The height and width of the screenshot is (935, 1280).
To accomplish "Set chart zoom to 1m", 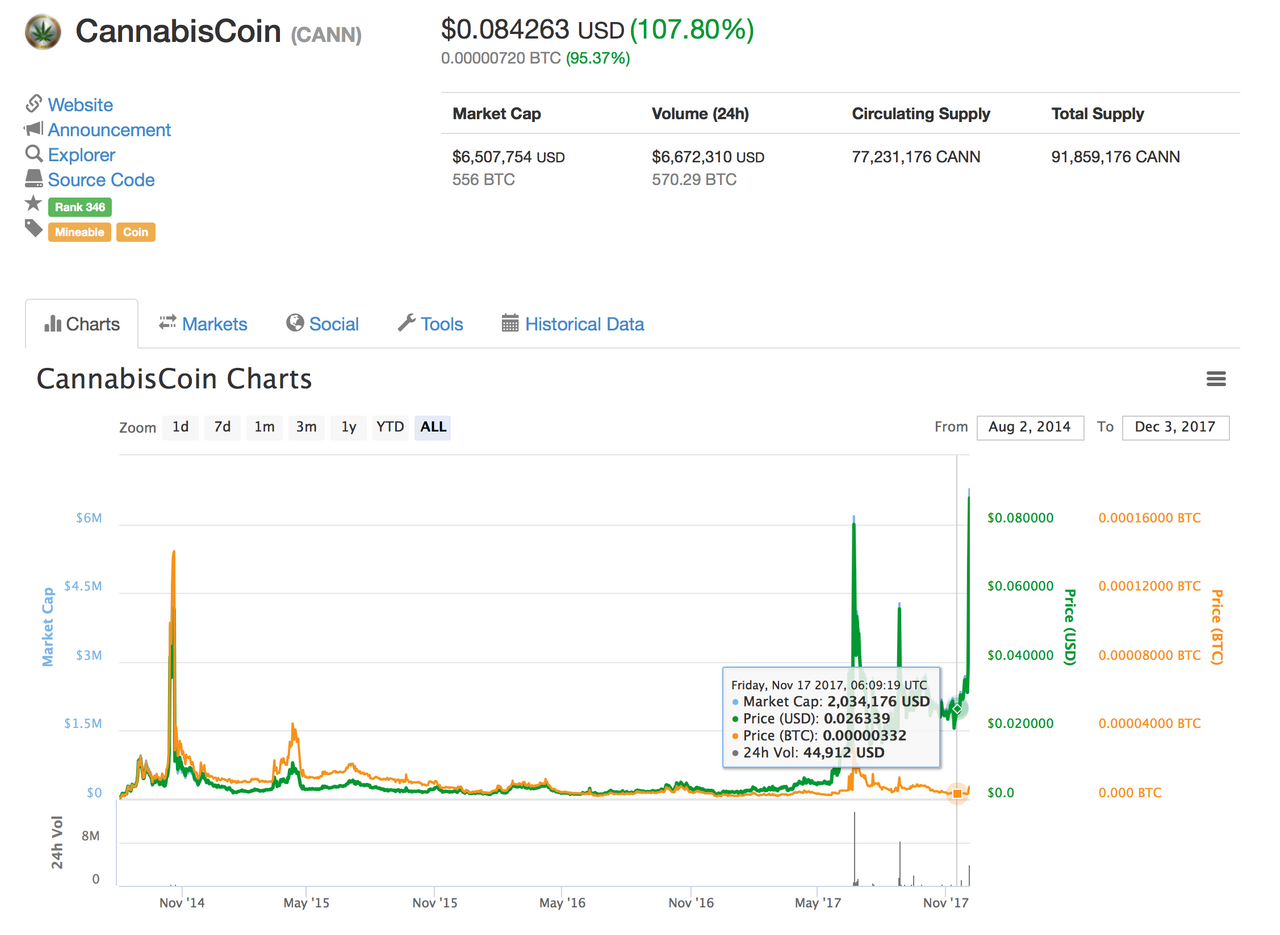I will tap(264, 427).
